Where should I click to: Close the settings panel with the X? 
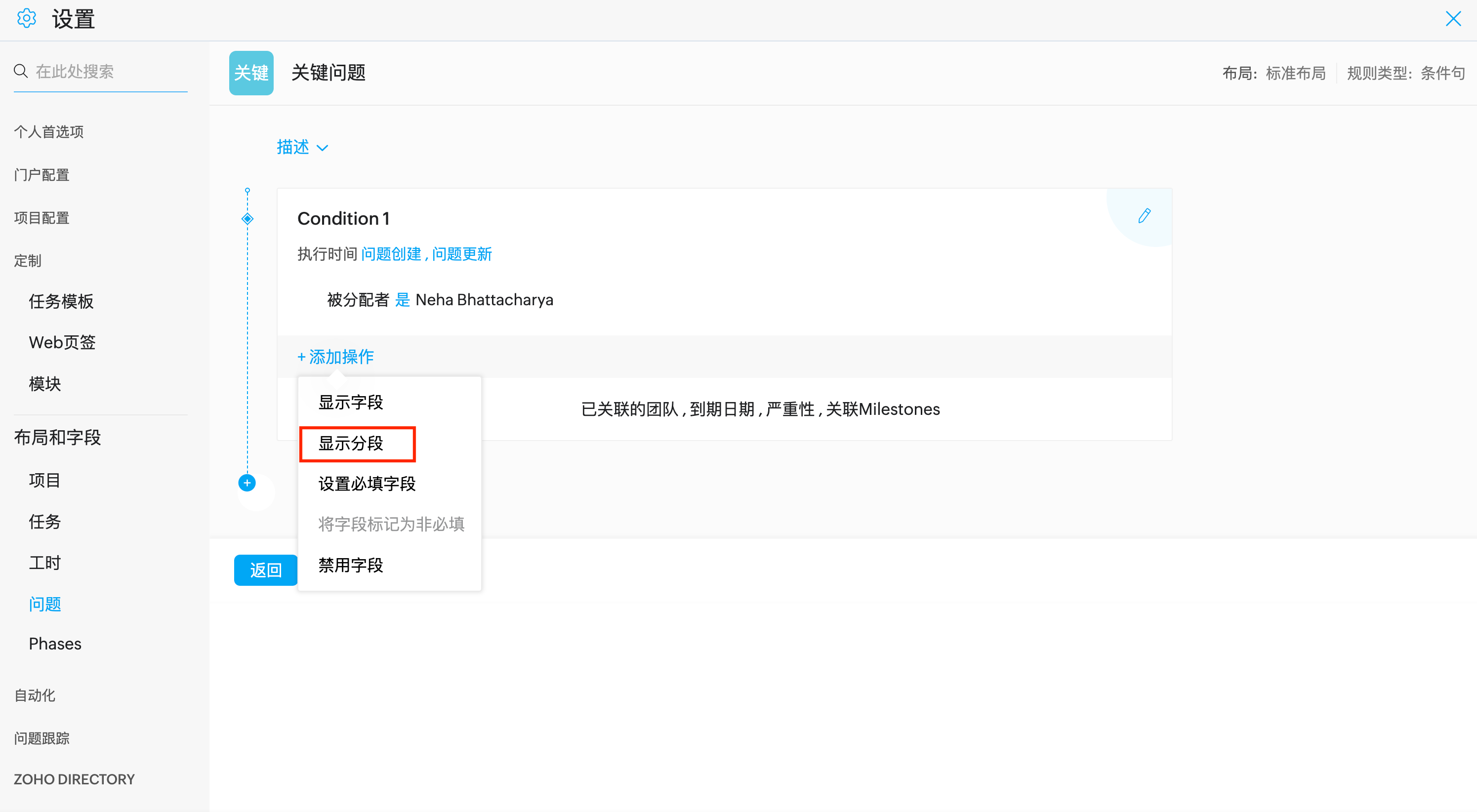1453,18
